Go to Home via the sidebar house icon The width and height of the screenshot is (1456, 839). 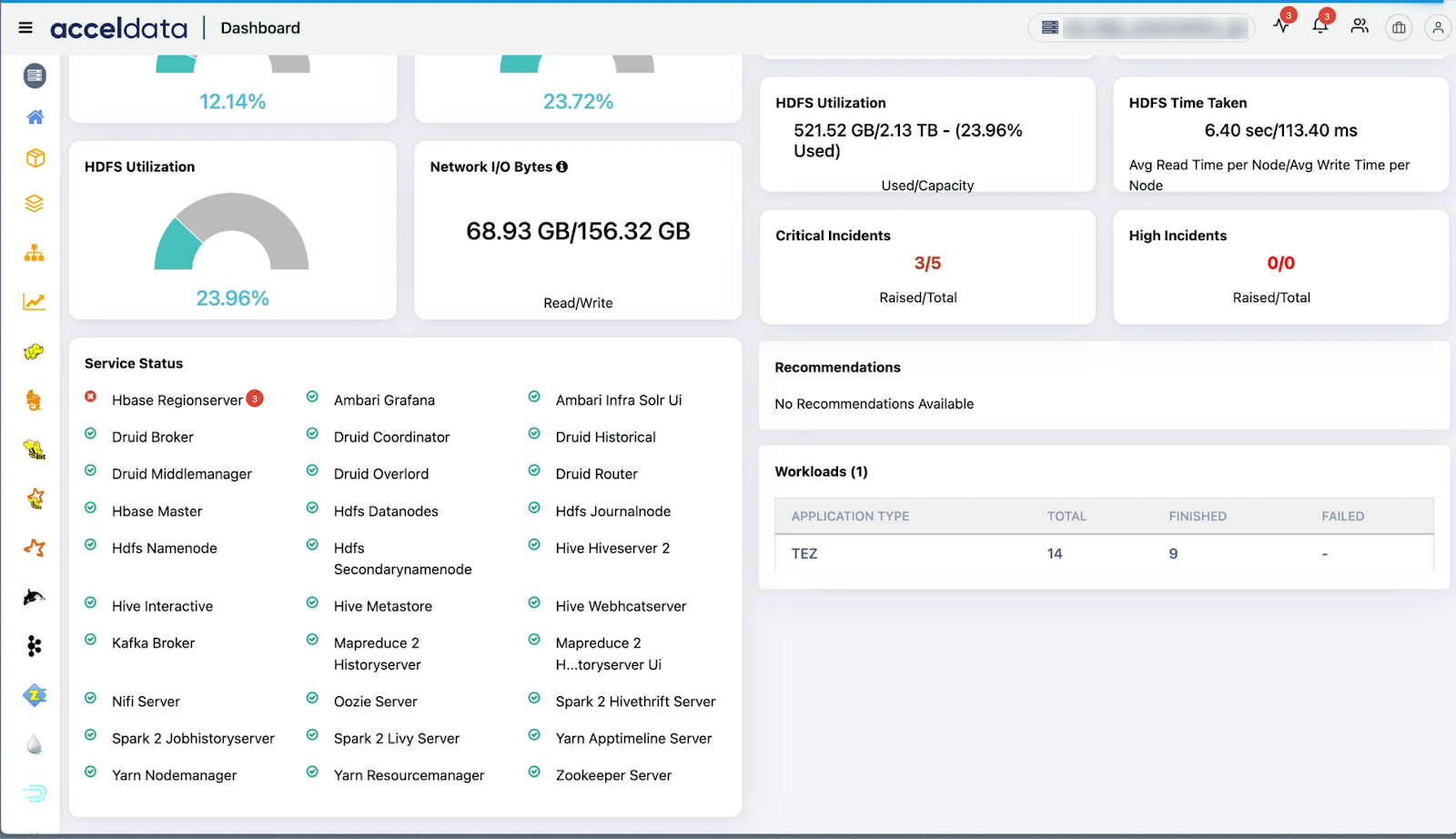(x=35, y=116)
